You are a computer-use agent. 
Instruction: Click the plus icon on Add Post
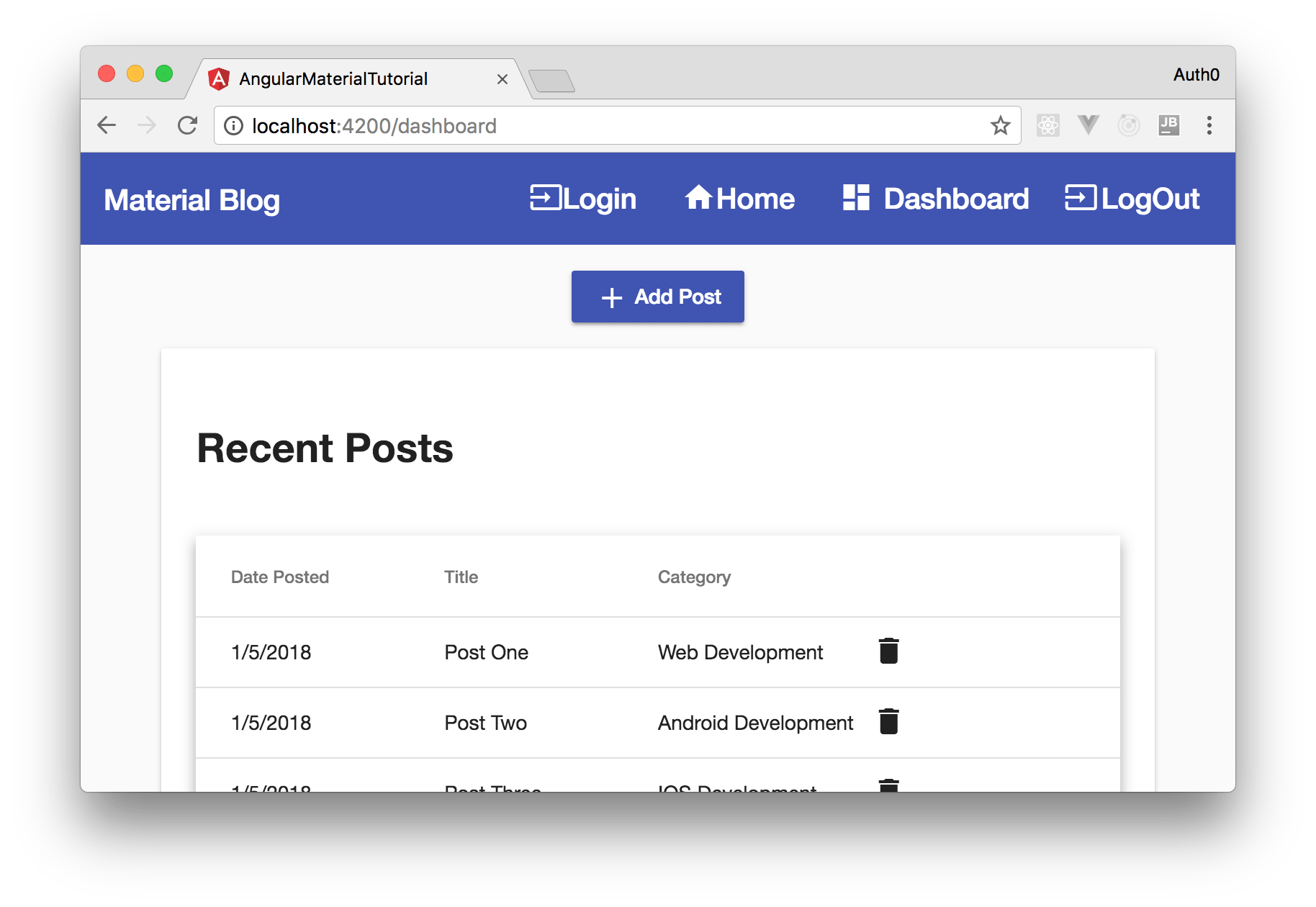tap(612, 297)
